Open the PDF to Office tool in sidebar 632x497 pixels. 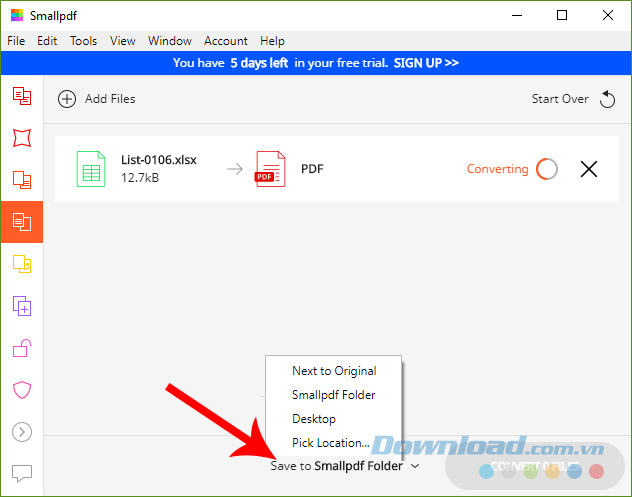click(22, 96)
